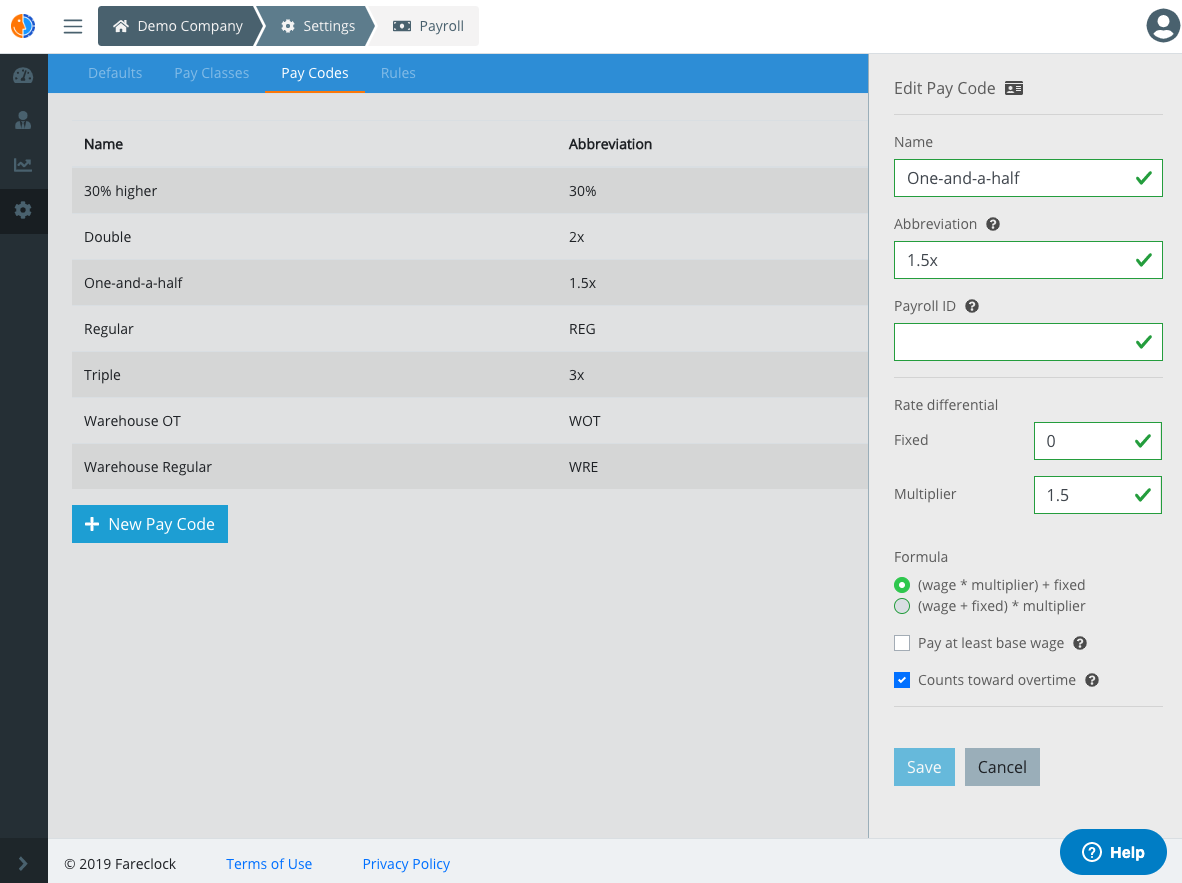The width and height of the screenshot is (1182, 883).
Task: Open the Privacy Policy link
Action: pyautogui.click(x=406, y=864)
